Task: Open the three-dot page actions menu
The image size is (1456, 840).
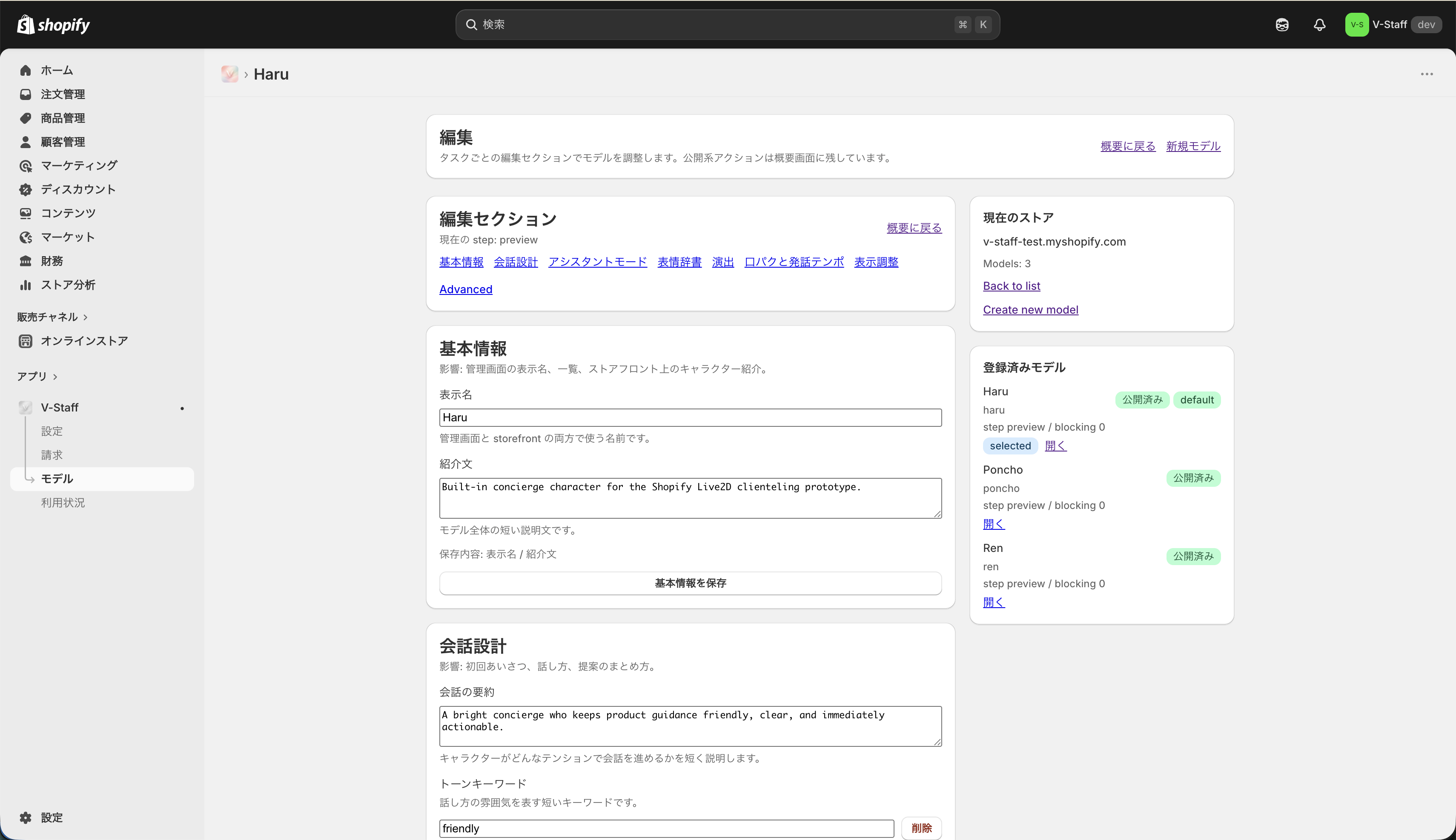Action: (x=1427, y=74)
